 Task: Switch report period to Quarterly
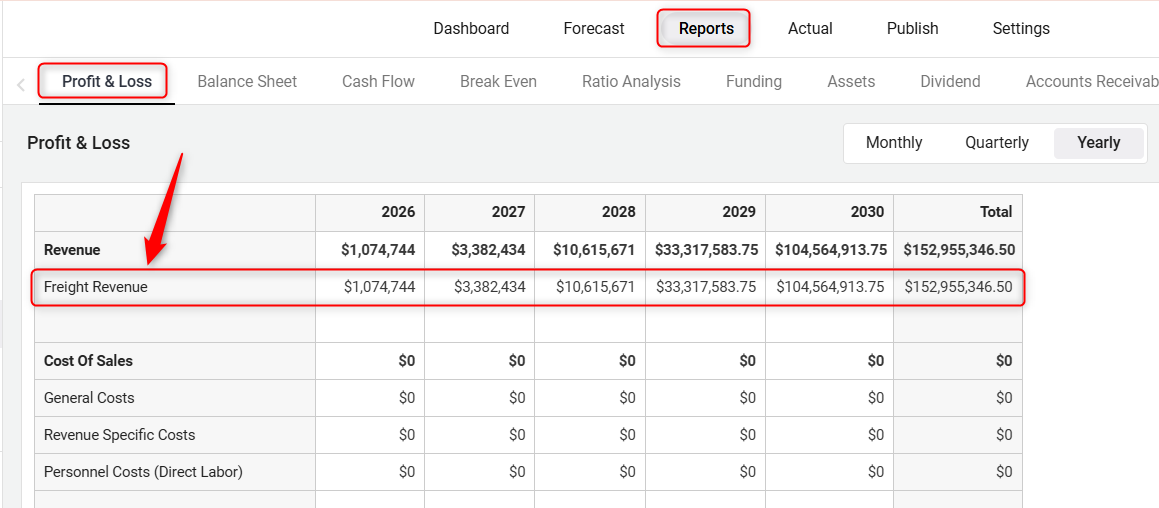pos(997,142)
